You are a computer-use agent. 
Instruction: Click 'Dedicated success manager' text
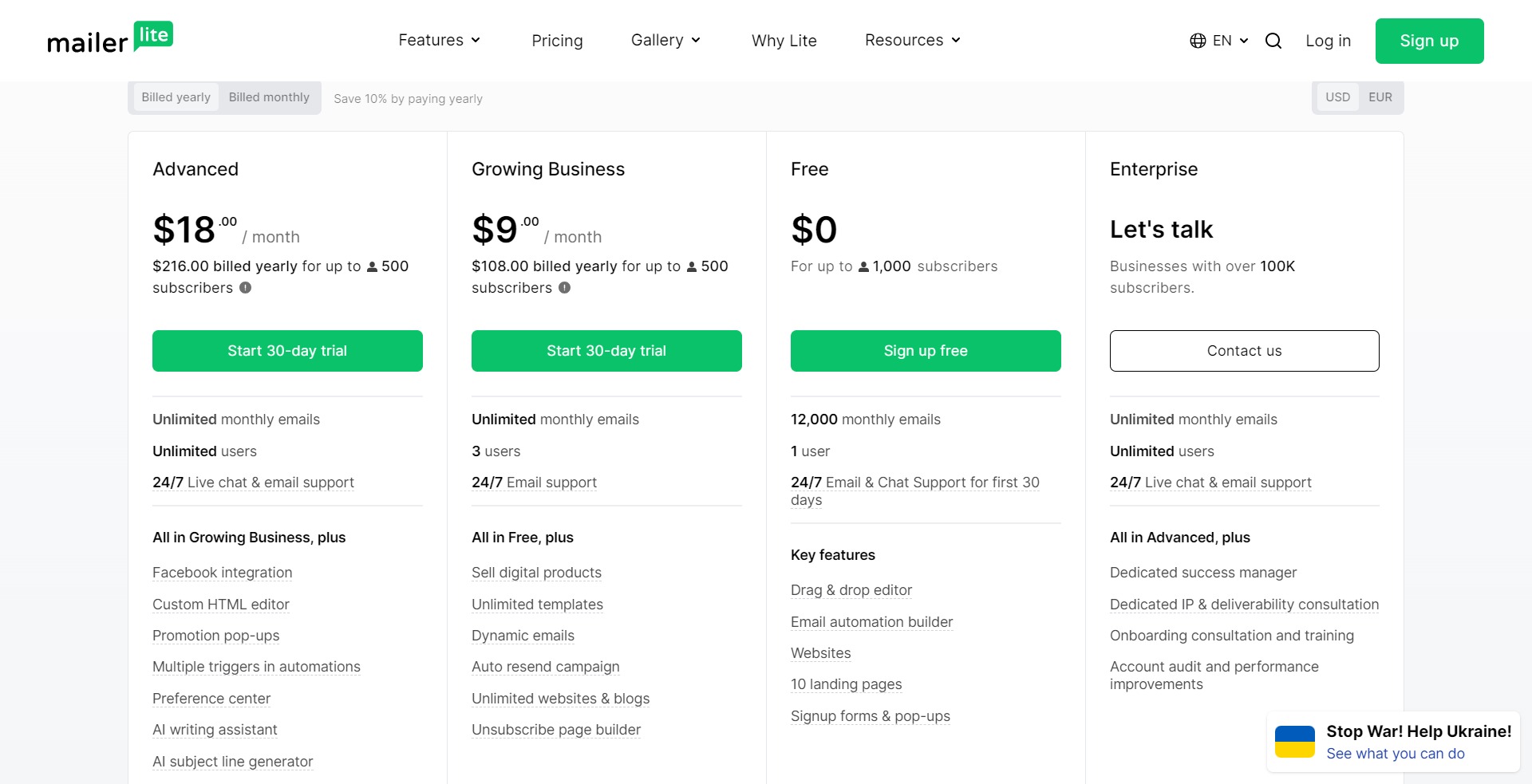1203,573
